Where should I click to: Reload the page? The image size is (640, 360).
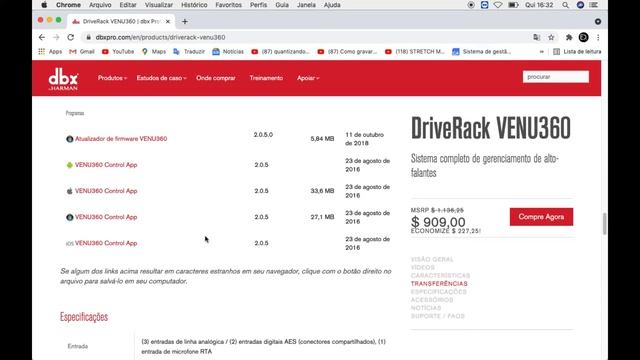(x=71, y=37)
